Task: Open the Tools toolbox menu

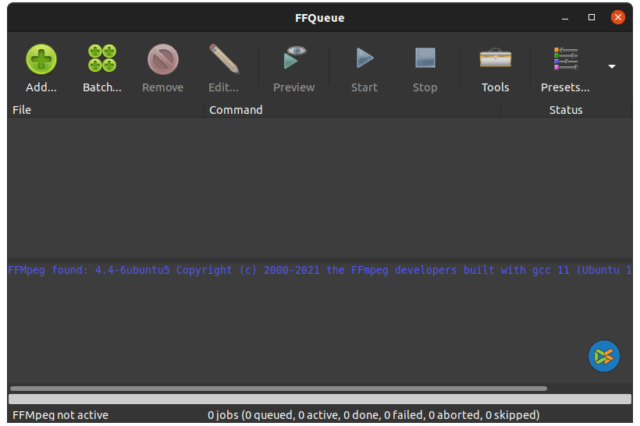Action: (x=495, y=60)
